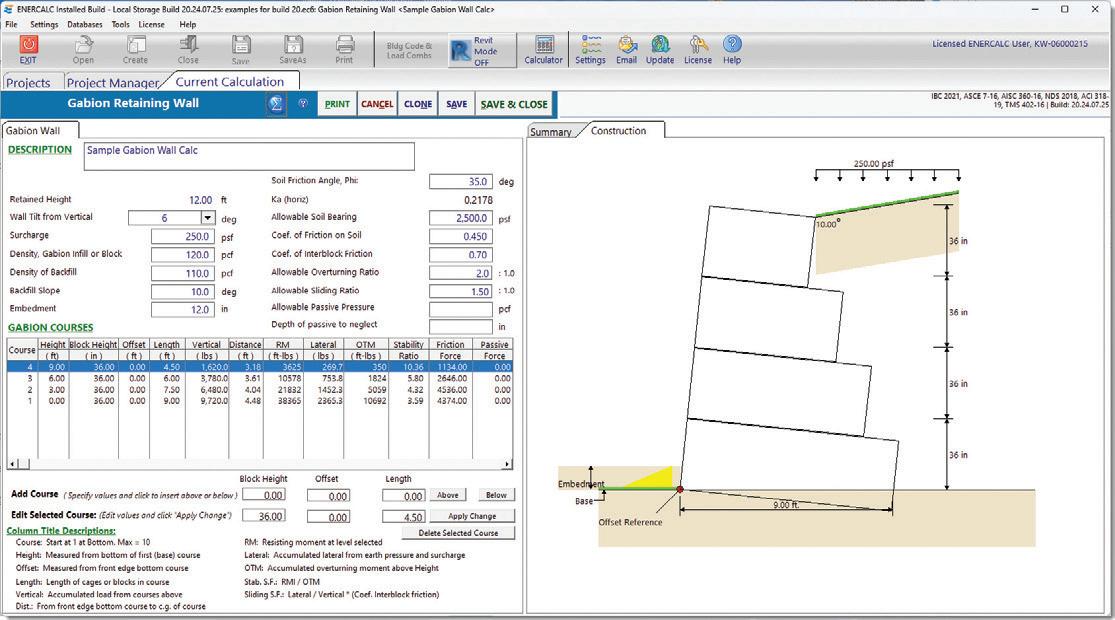This screenshot has height=620, width=1115.
Task: Click the Surcharge input field
Action: 182,236
